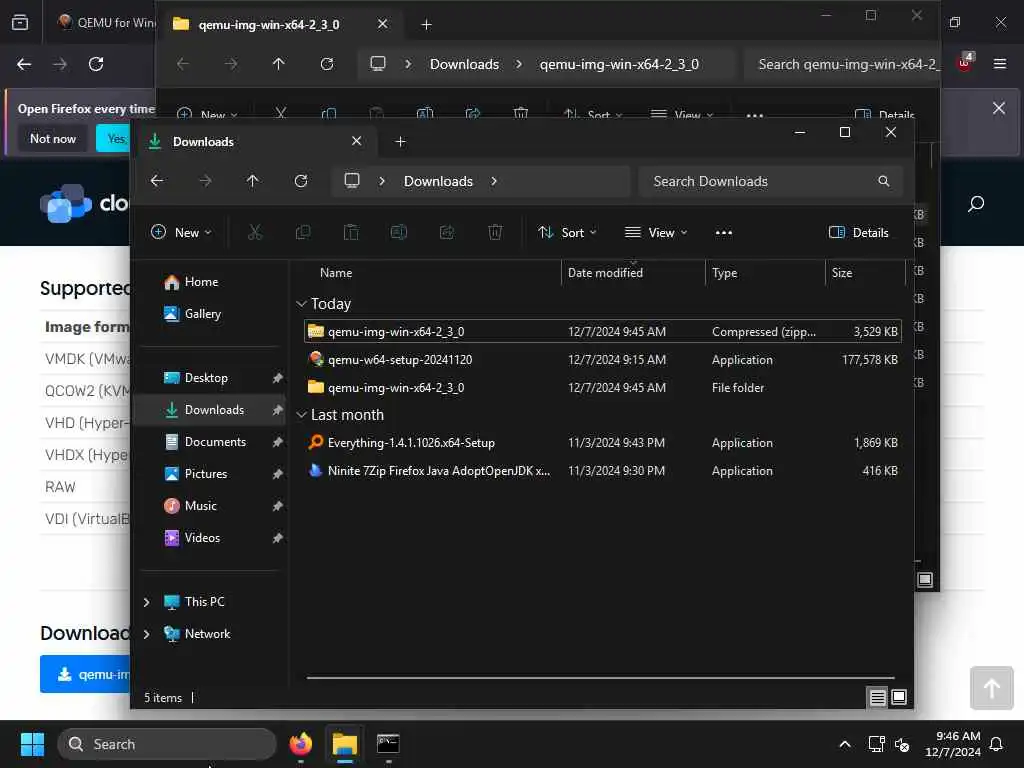Click the Cut icon in Downloads toolbar
1024x768 pixels.
[x=255, y=232]
